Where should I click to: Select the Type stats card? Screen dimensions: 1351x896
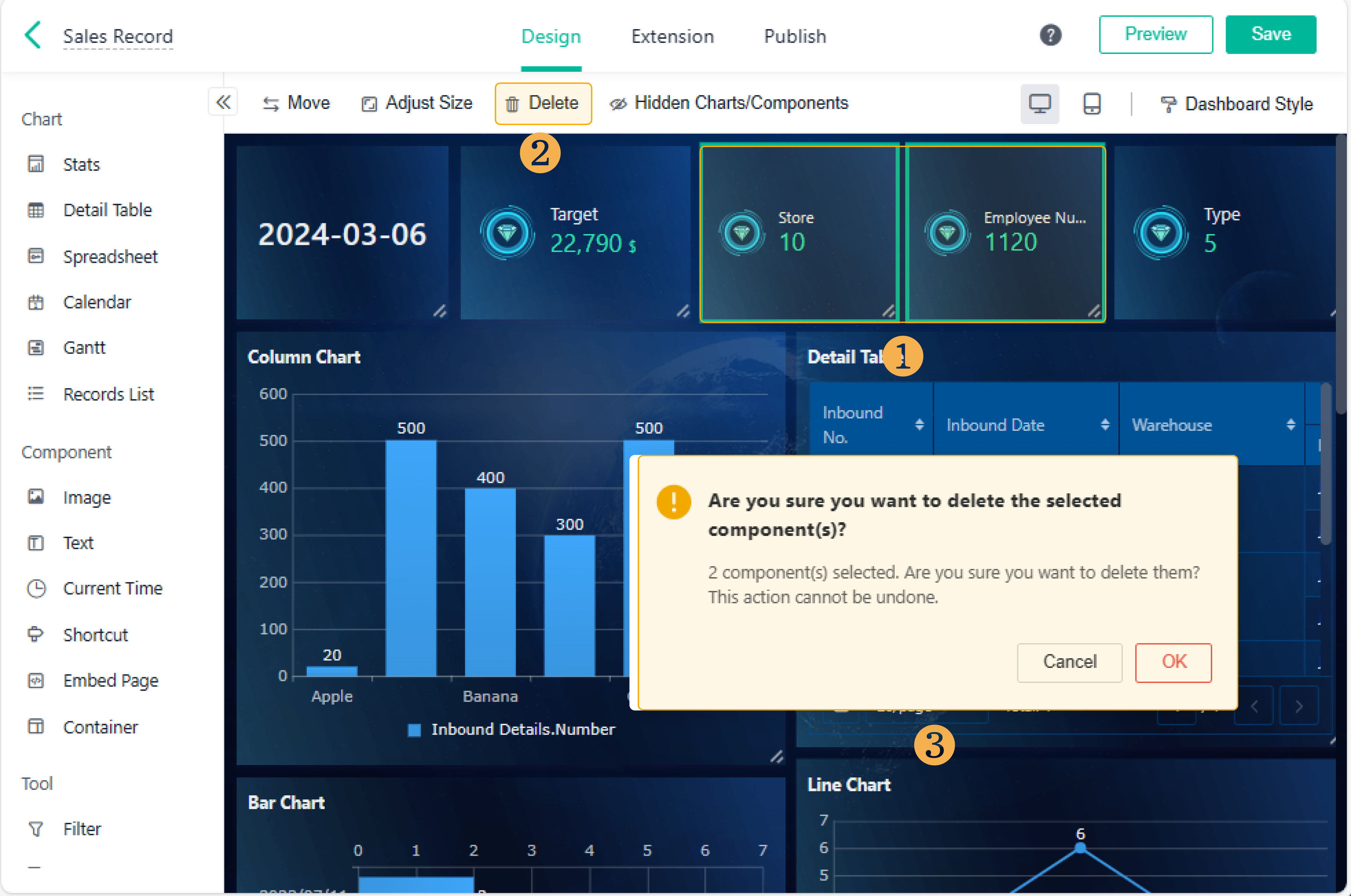[1225, 233]
